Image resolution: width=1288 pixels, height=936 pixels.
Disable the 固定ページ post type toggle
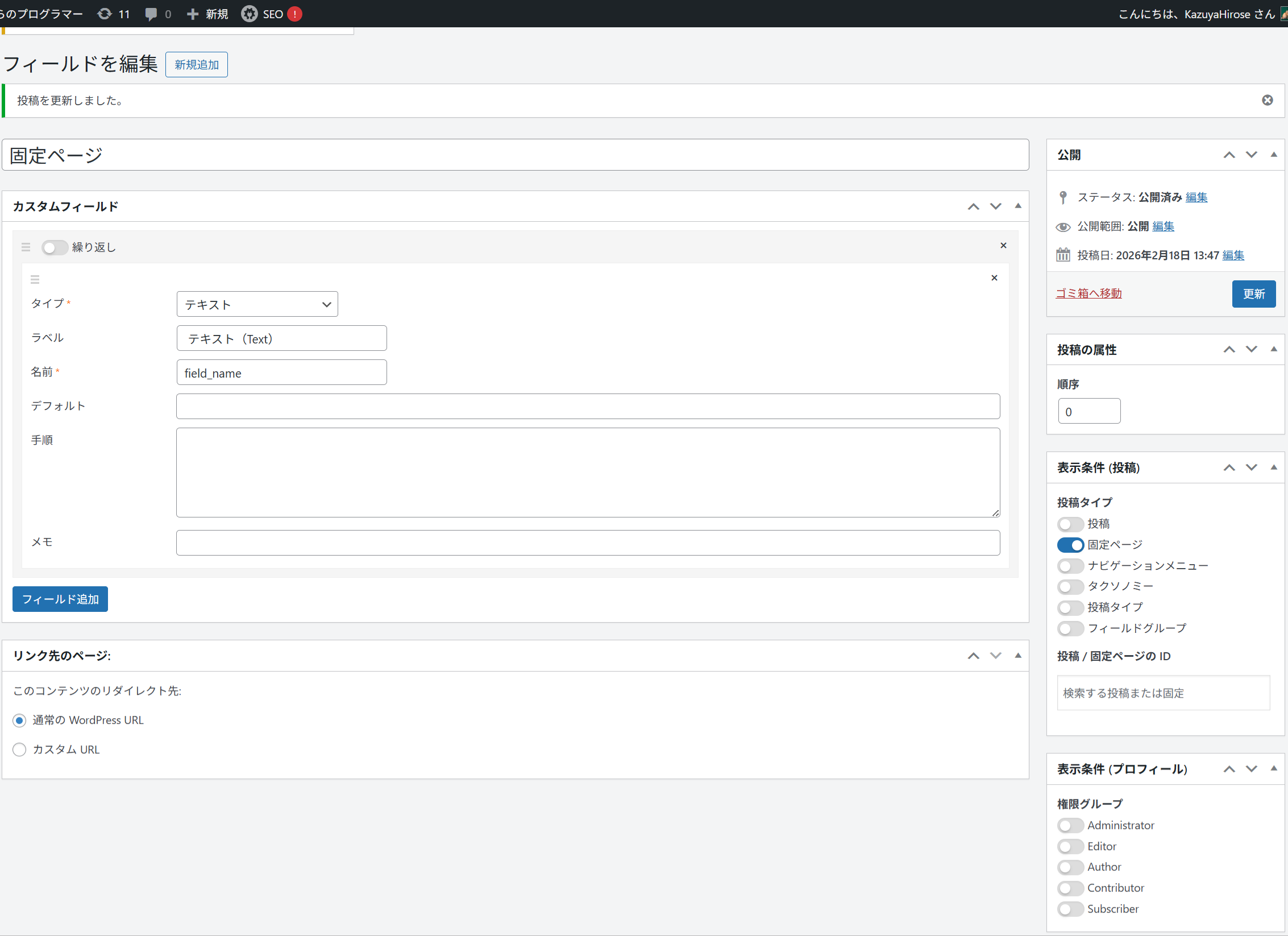click(x=1070, y=545)
